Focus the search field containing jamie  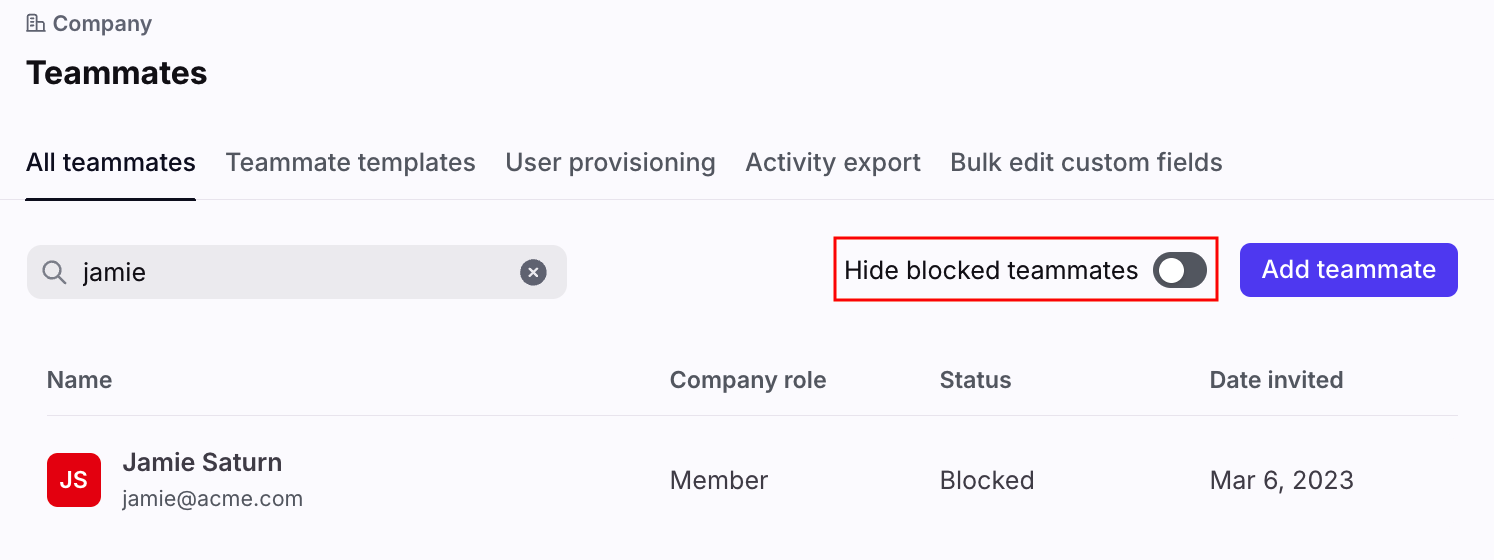click(x=297, y=272)
